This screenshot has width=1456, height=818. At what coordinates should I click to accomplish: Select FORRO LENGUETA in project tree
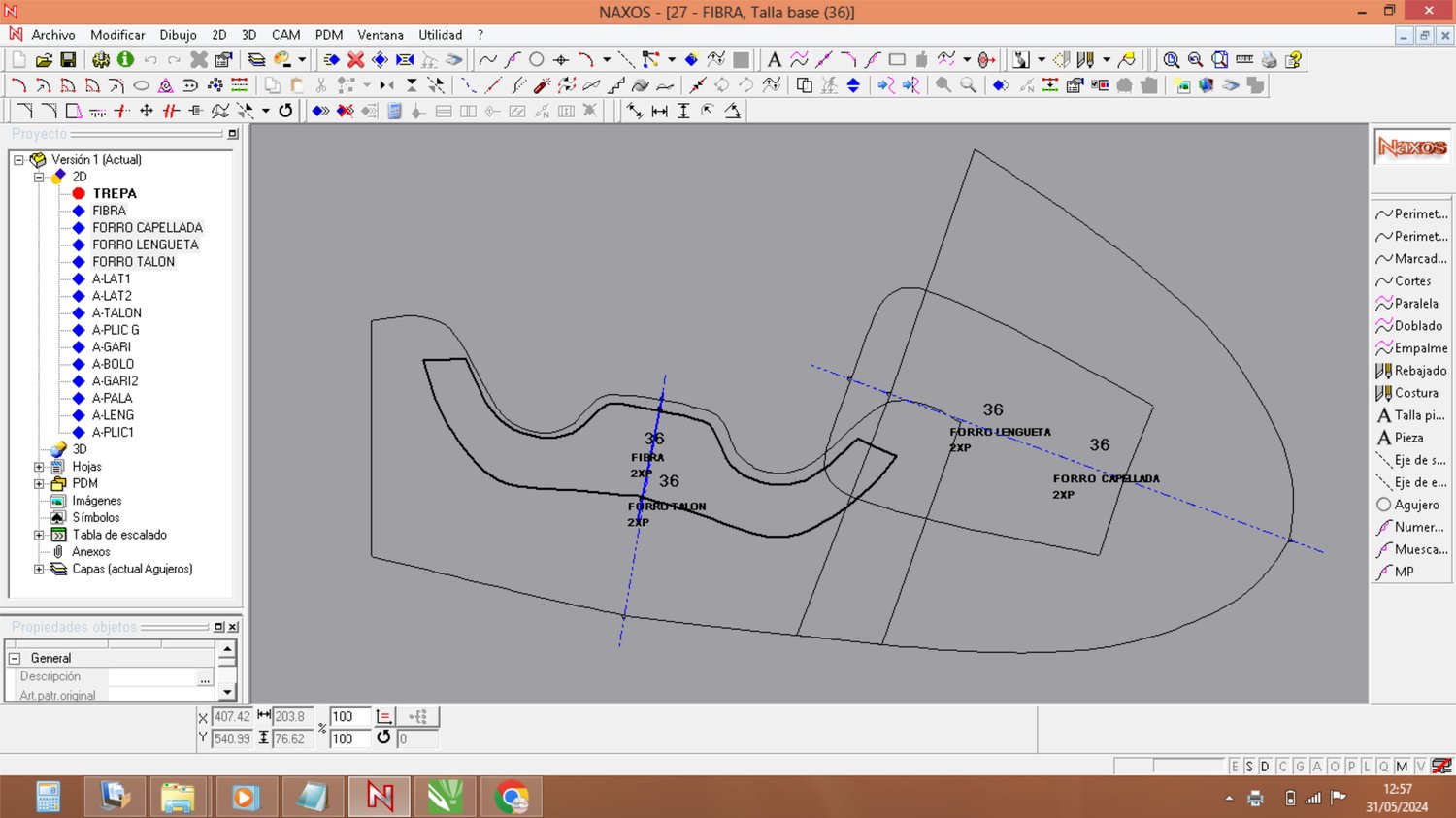tap(145, 245)
